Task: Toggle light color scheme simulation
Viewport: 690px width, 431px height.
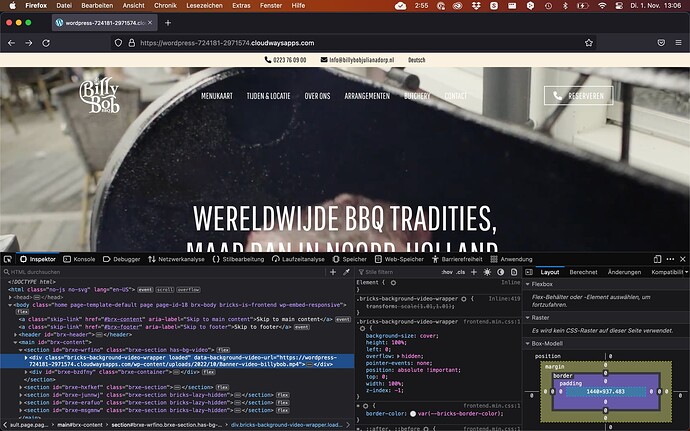Action: tap(487, 272)
